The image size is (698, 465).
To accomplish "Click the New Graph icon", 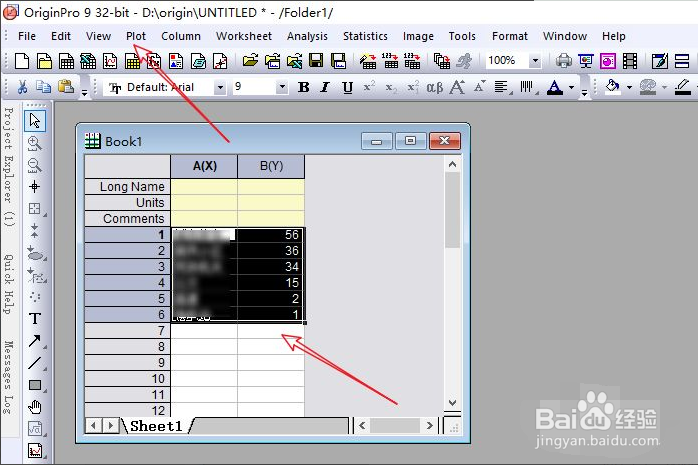I will (x=110, y=61).
